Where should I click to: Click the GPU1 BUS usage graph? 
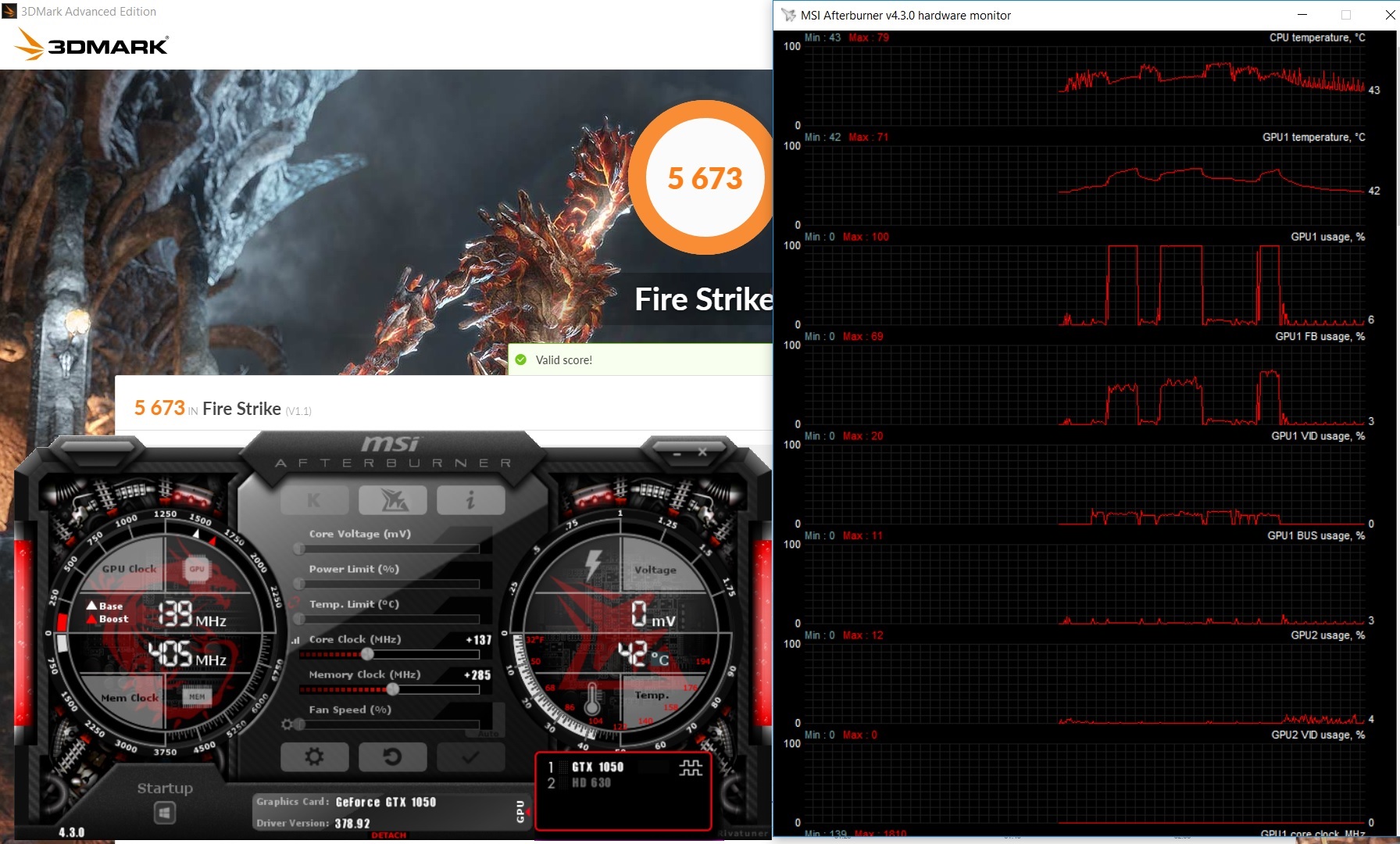[x=1085, y=583]
